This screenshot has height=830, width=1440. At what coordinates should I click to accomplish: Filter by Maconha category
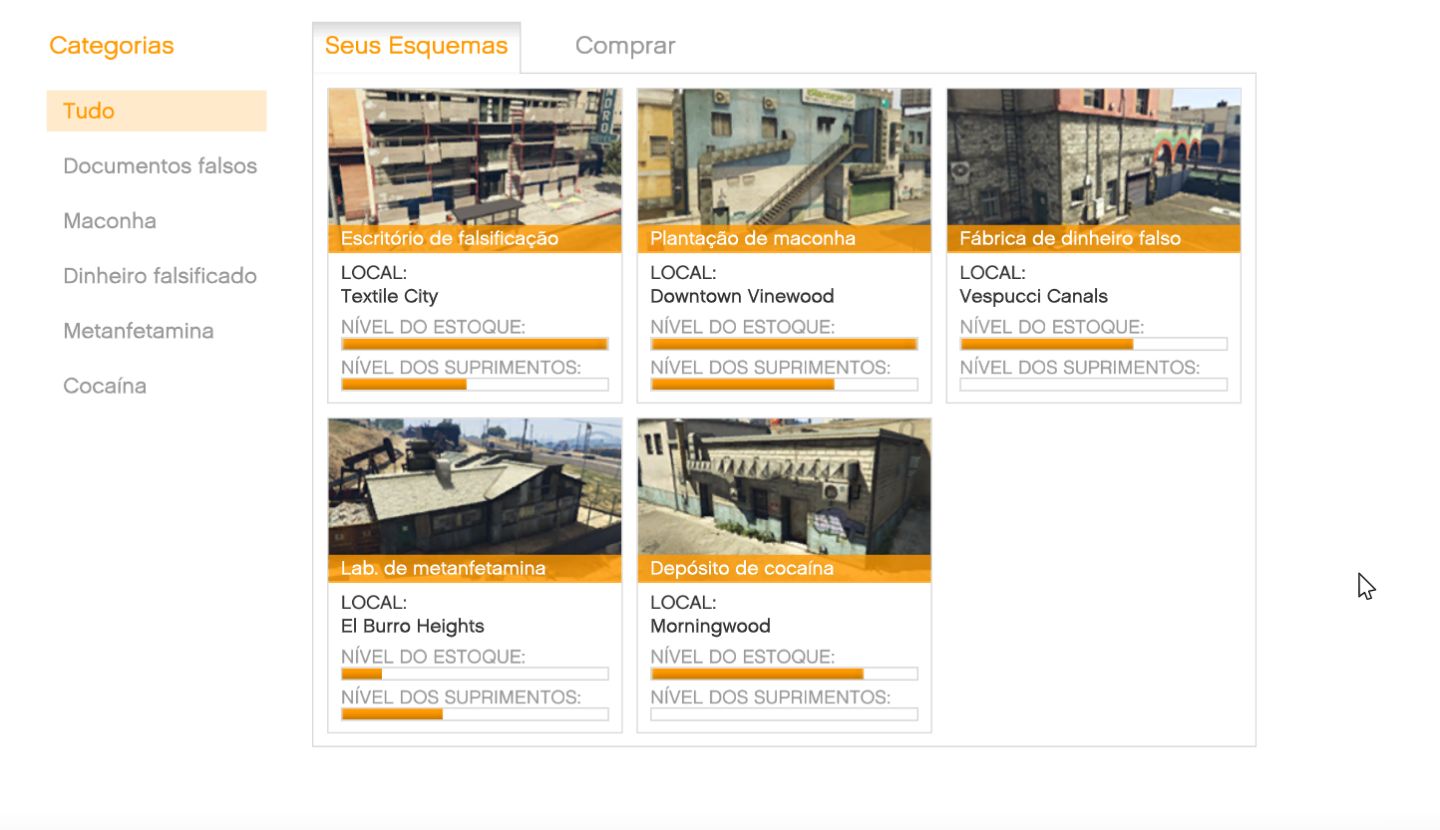[x=110, y=221]
